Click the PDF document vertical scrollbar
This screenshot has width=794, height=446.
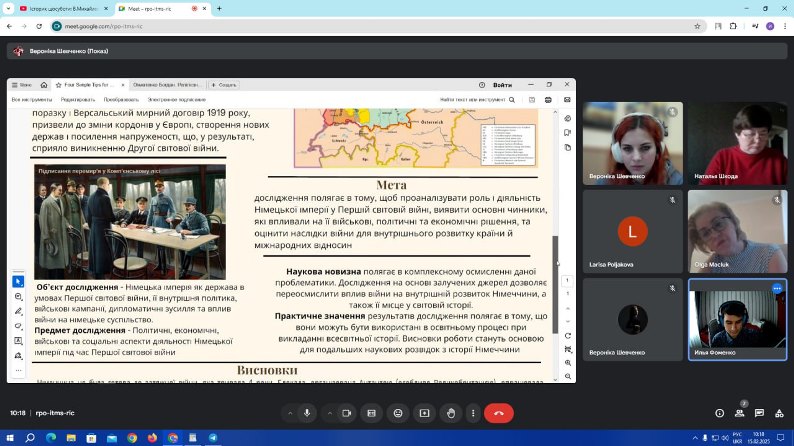[555, 284]
